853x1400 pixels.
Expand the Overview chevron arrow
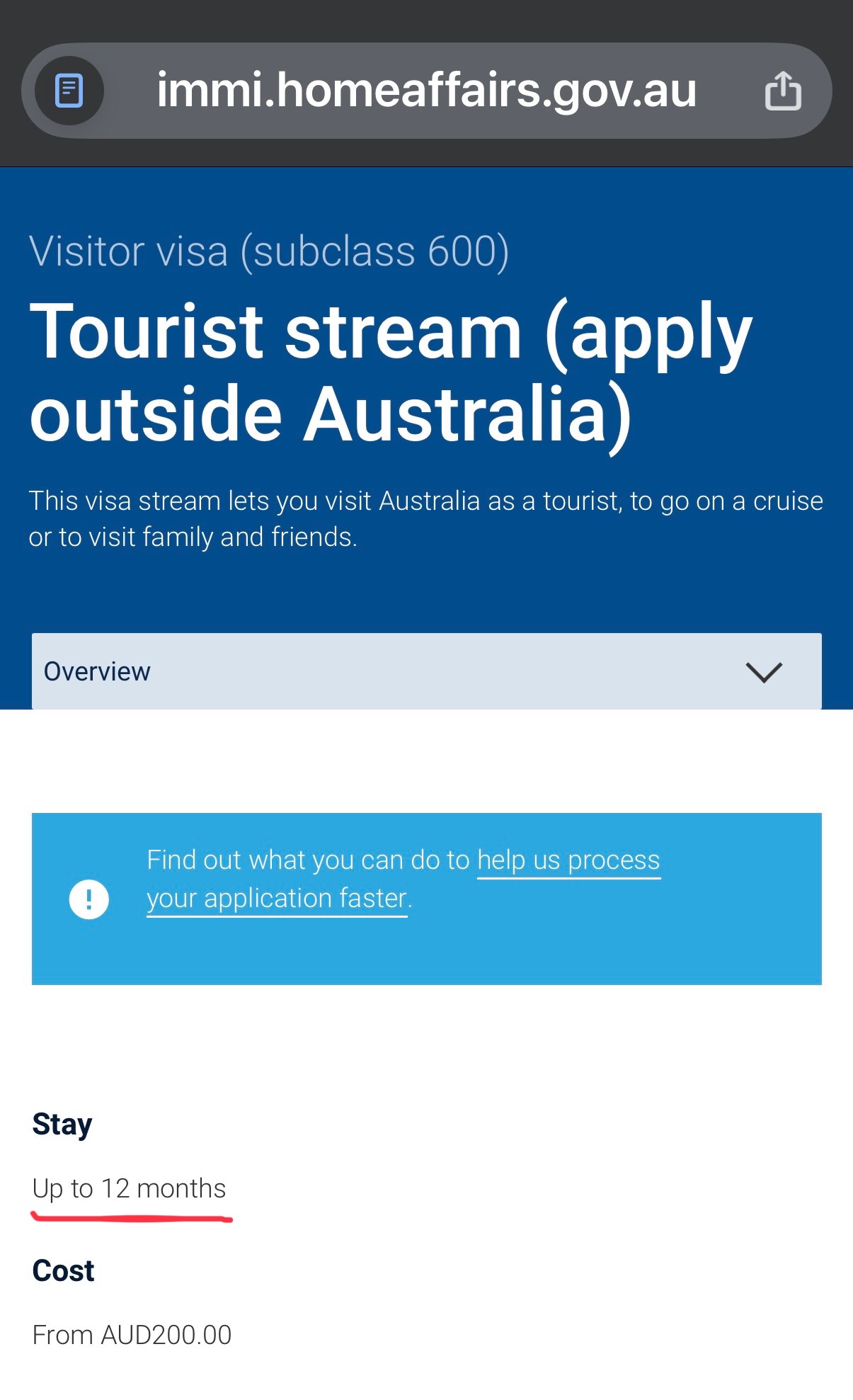click(763, 671)
